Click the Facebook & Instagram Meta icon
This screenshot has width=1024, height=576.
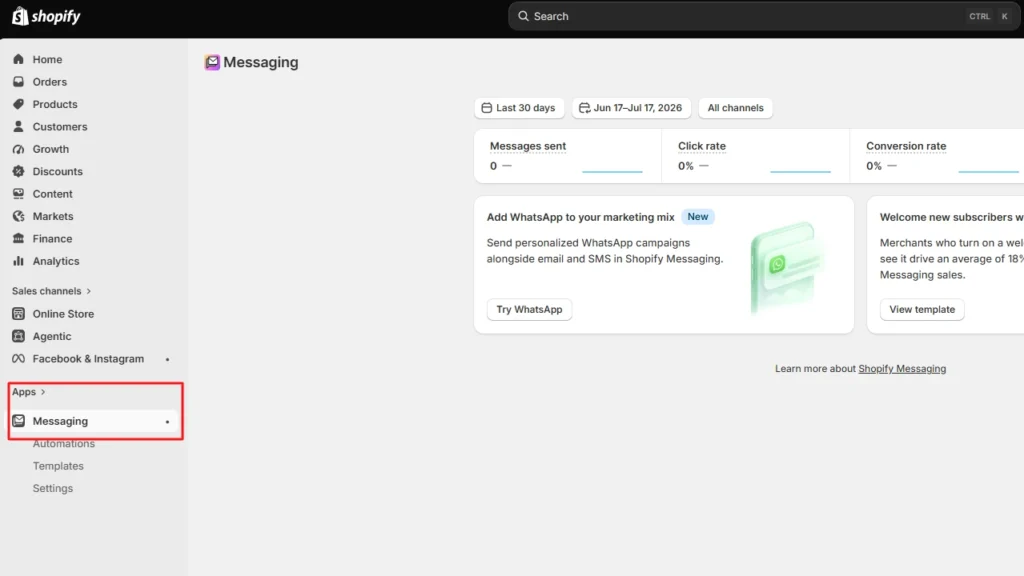tap(18, 359)
